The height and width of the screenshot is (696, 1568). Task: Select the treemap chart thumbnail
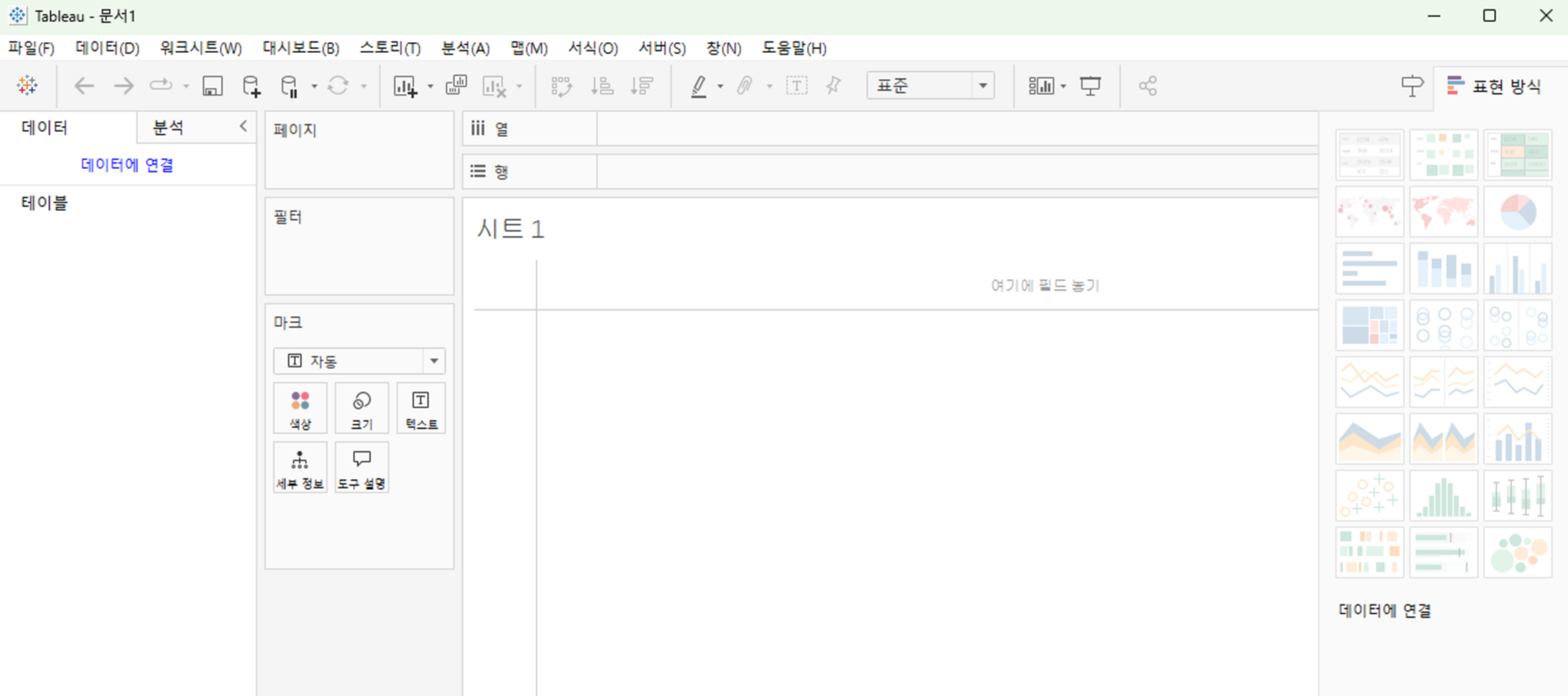[1370, 325]
